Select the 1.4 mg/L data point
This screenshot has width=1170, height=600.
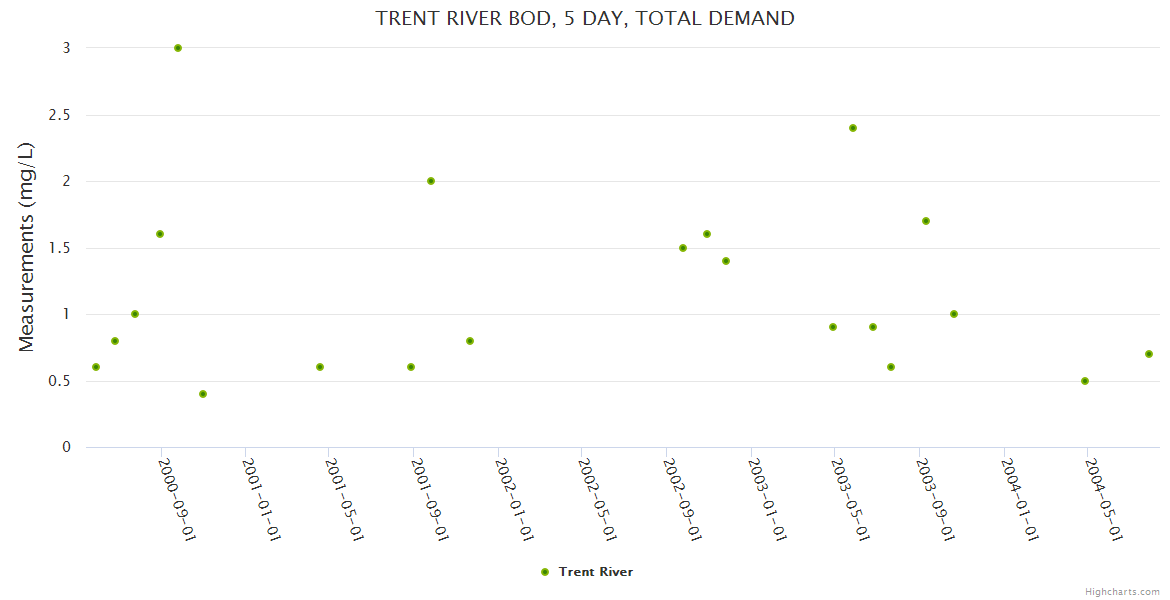pyautogui.click(x=726, y=261)
